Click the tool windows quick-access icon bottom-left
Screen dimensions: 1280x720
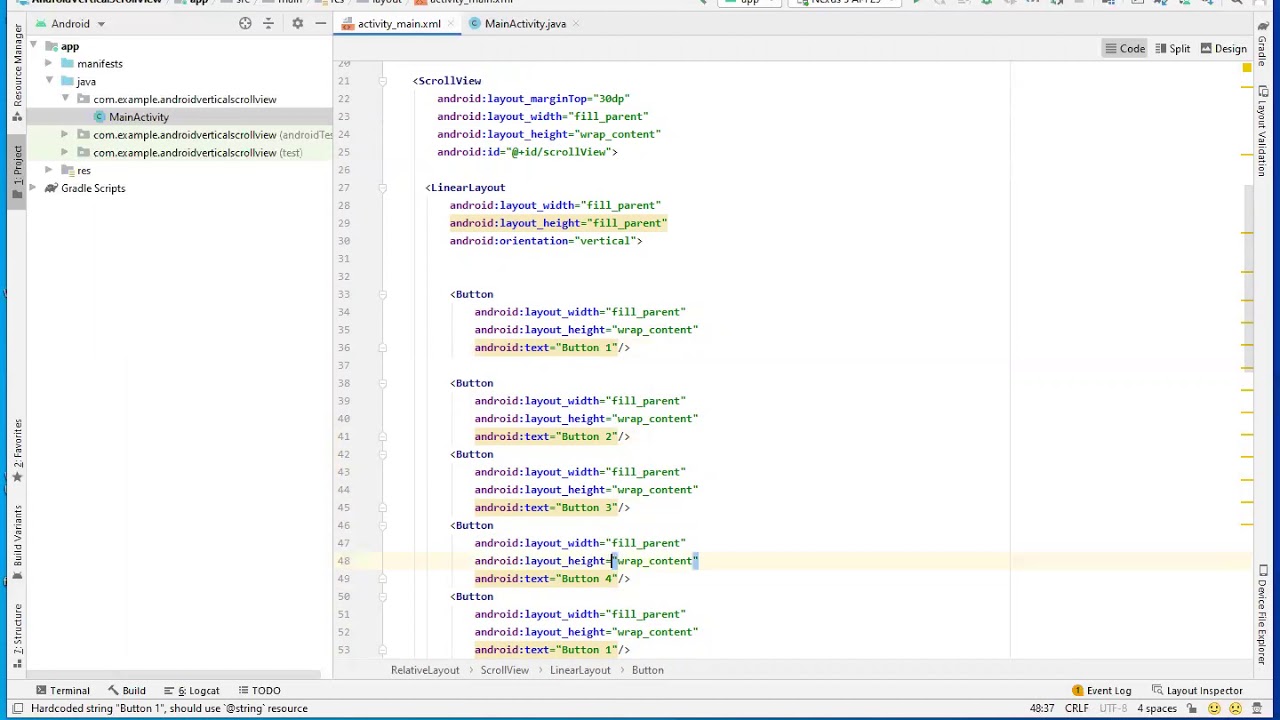pyautogui.click(x=17, y=709)
